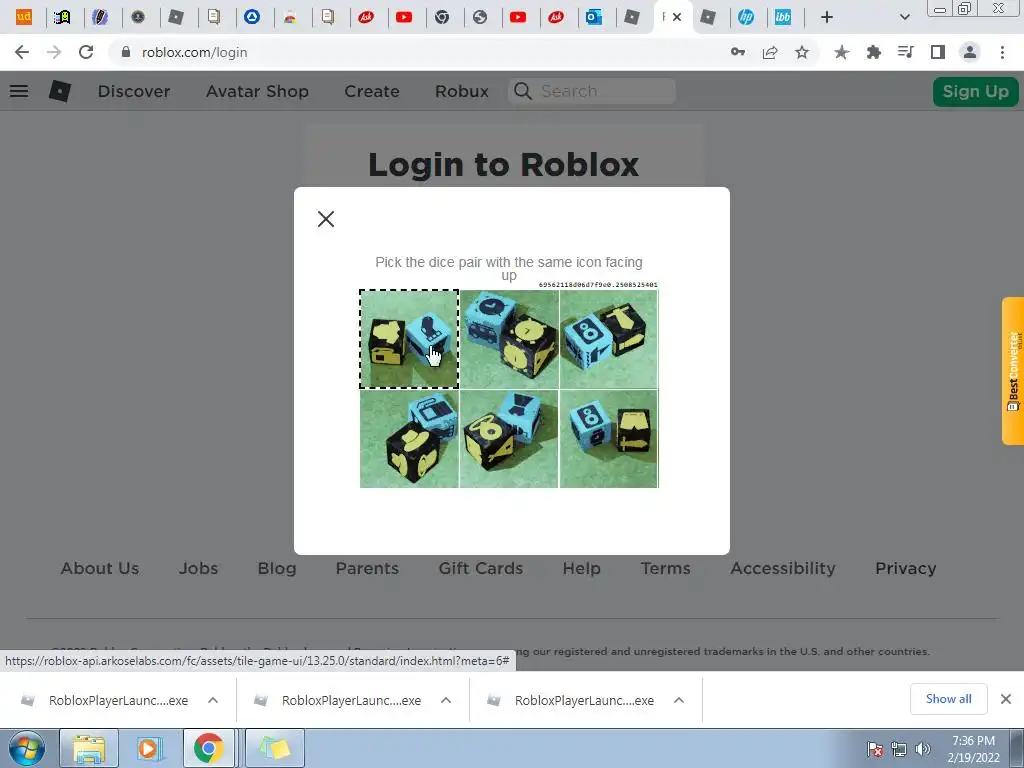Viewport: 1024px width, 768px height.
Task: Open the Help footer link
Action: tap(581, 568)
